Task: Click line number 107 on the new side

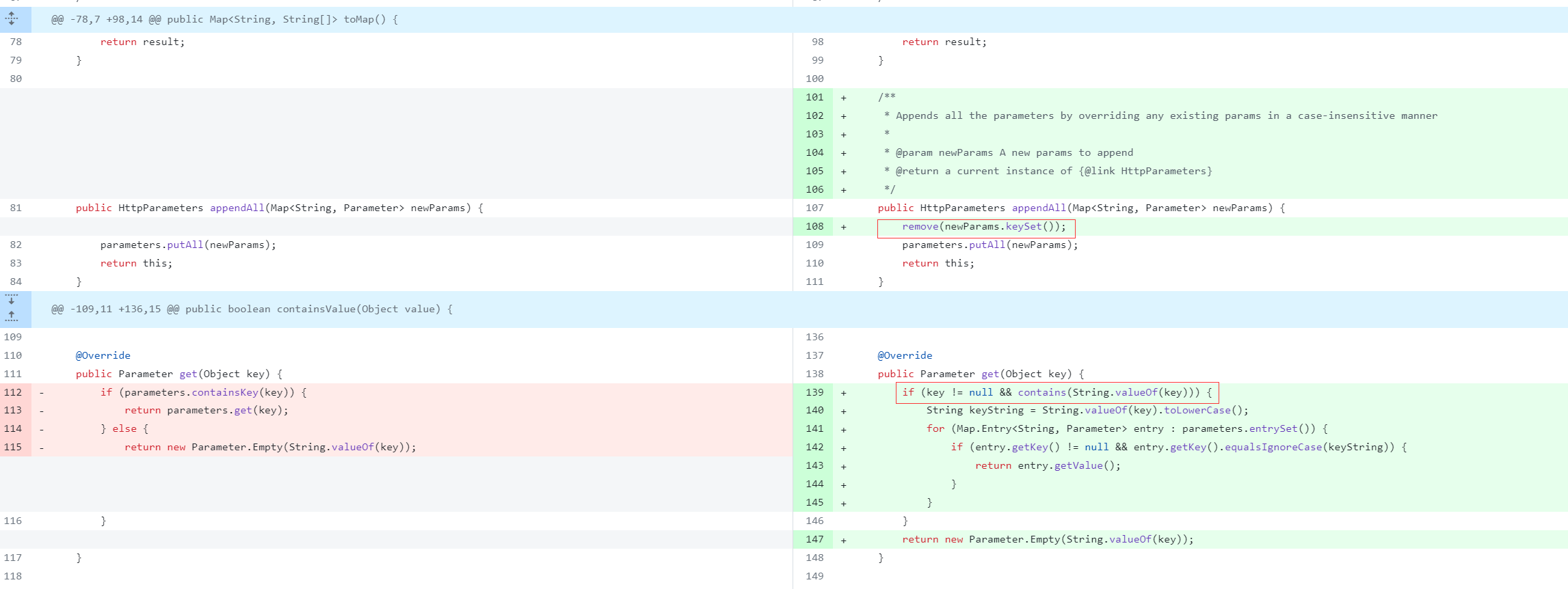Action: click(814, 208)
